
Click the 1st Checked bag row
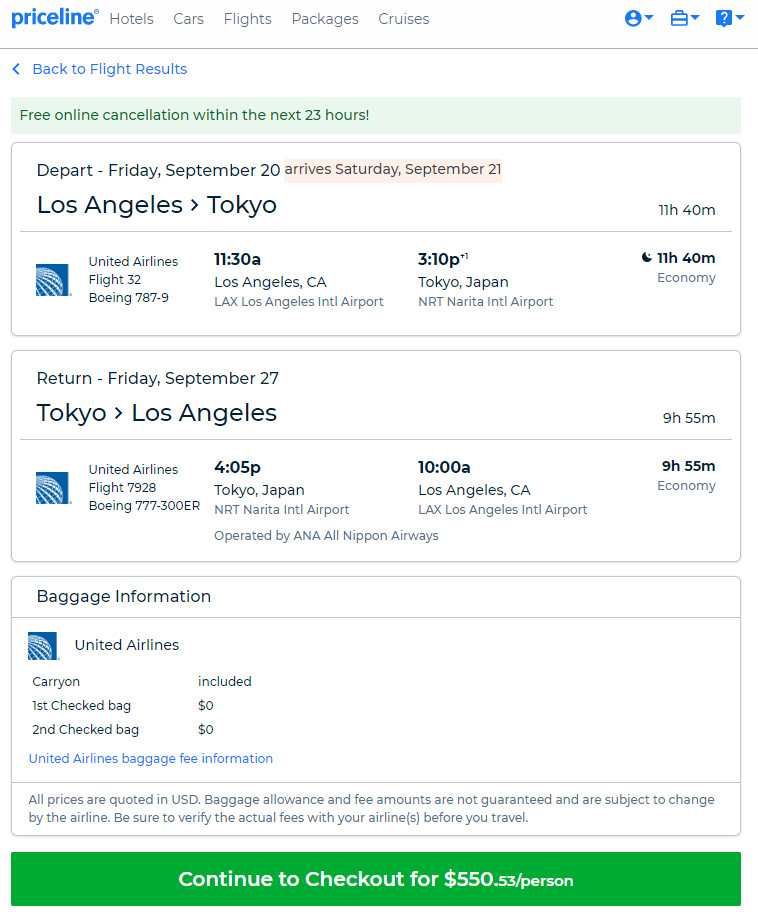click(122, 705)
